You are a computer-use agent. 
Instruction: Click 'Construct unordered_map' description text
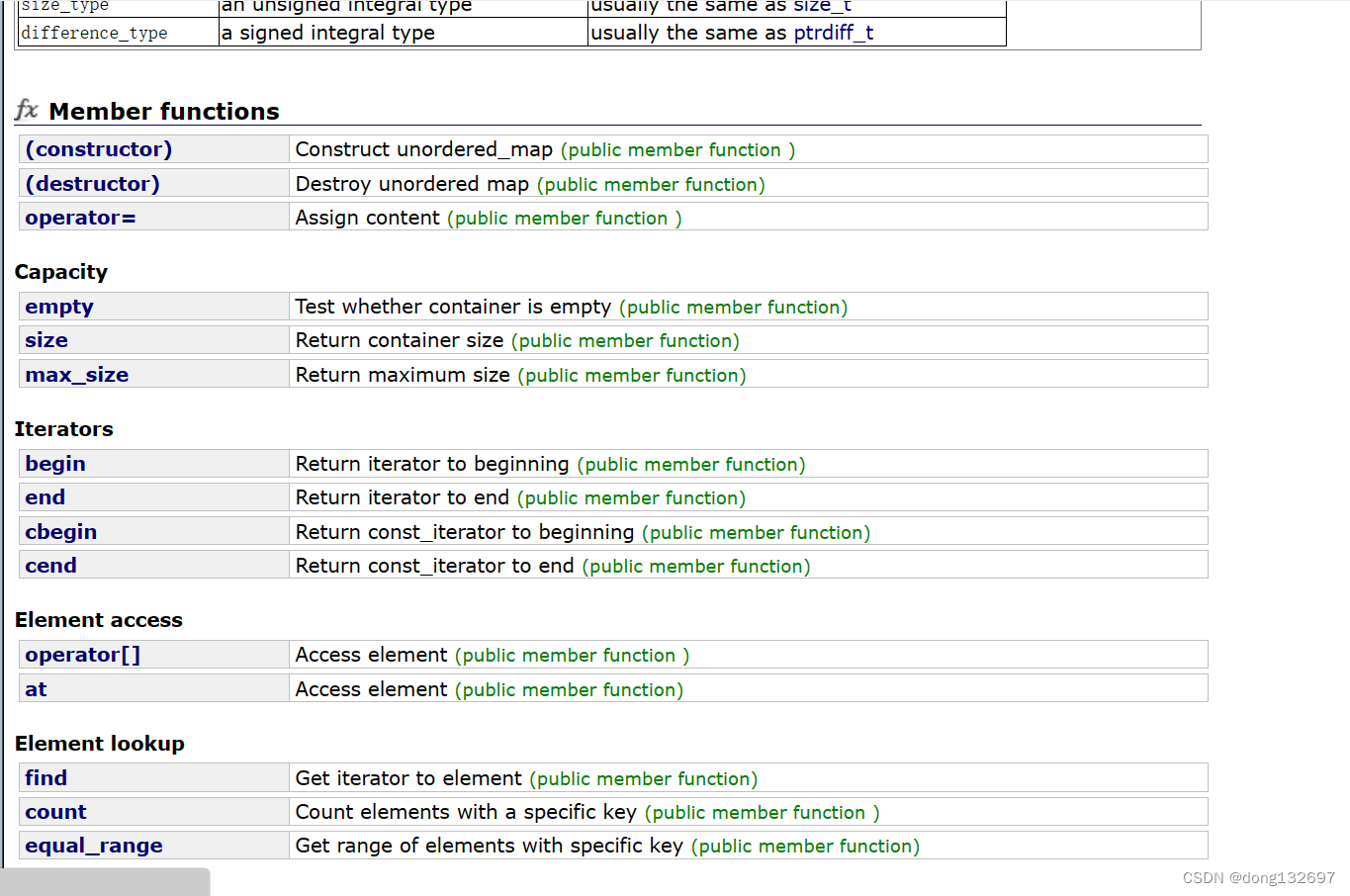(424, 149)
